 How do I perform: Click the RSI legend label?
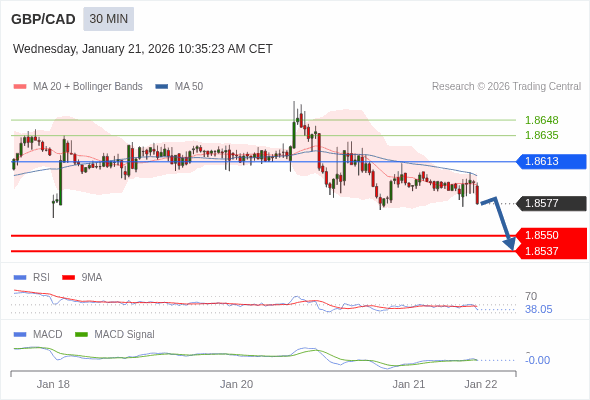pos(41,278)
